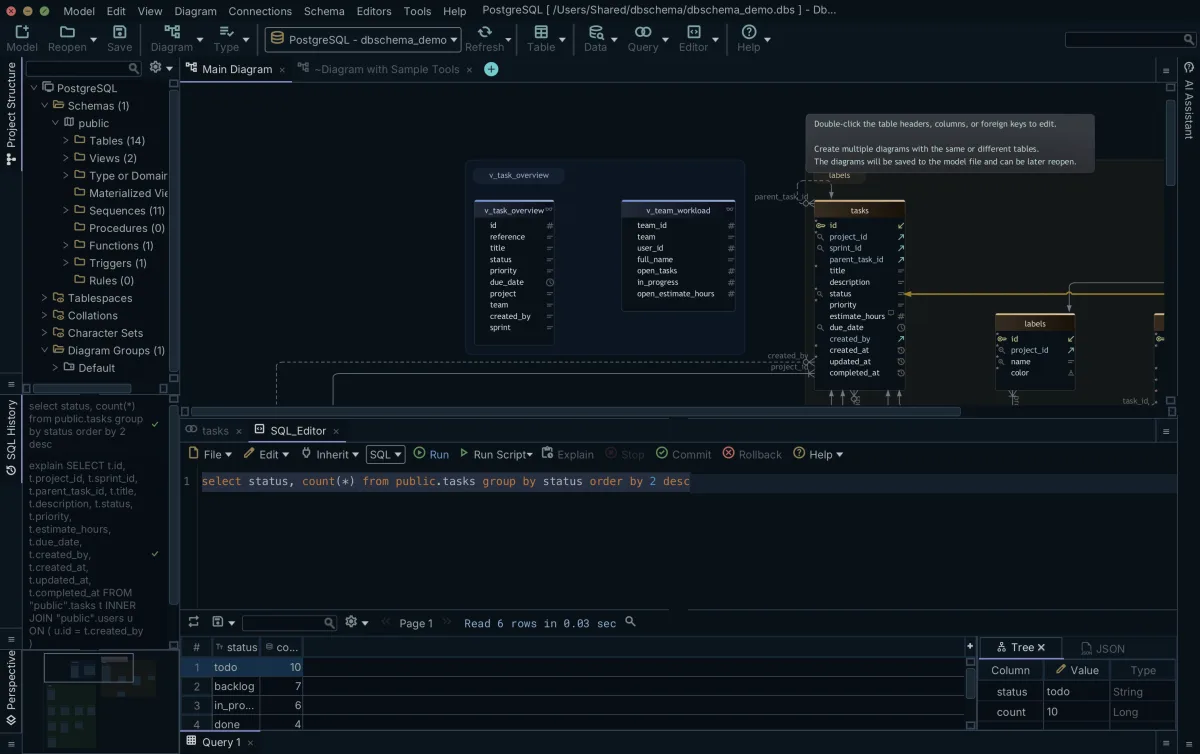The width and height of the screenshot is (1200, 754).
Task: Open the Inherit dropdown in editor toolbar
Action: pyautogui.click(x=331, y=454)
